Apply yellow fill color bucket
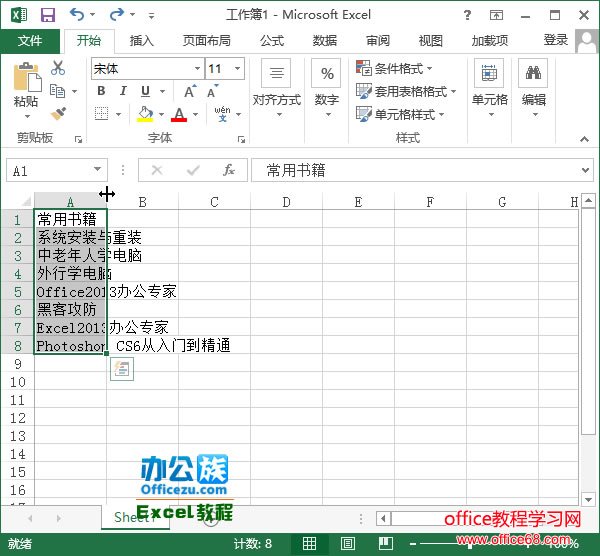Image resolution: width=600 pixels, height=556 pixels. coord(145,114)
